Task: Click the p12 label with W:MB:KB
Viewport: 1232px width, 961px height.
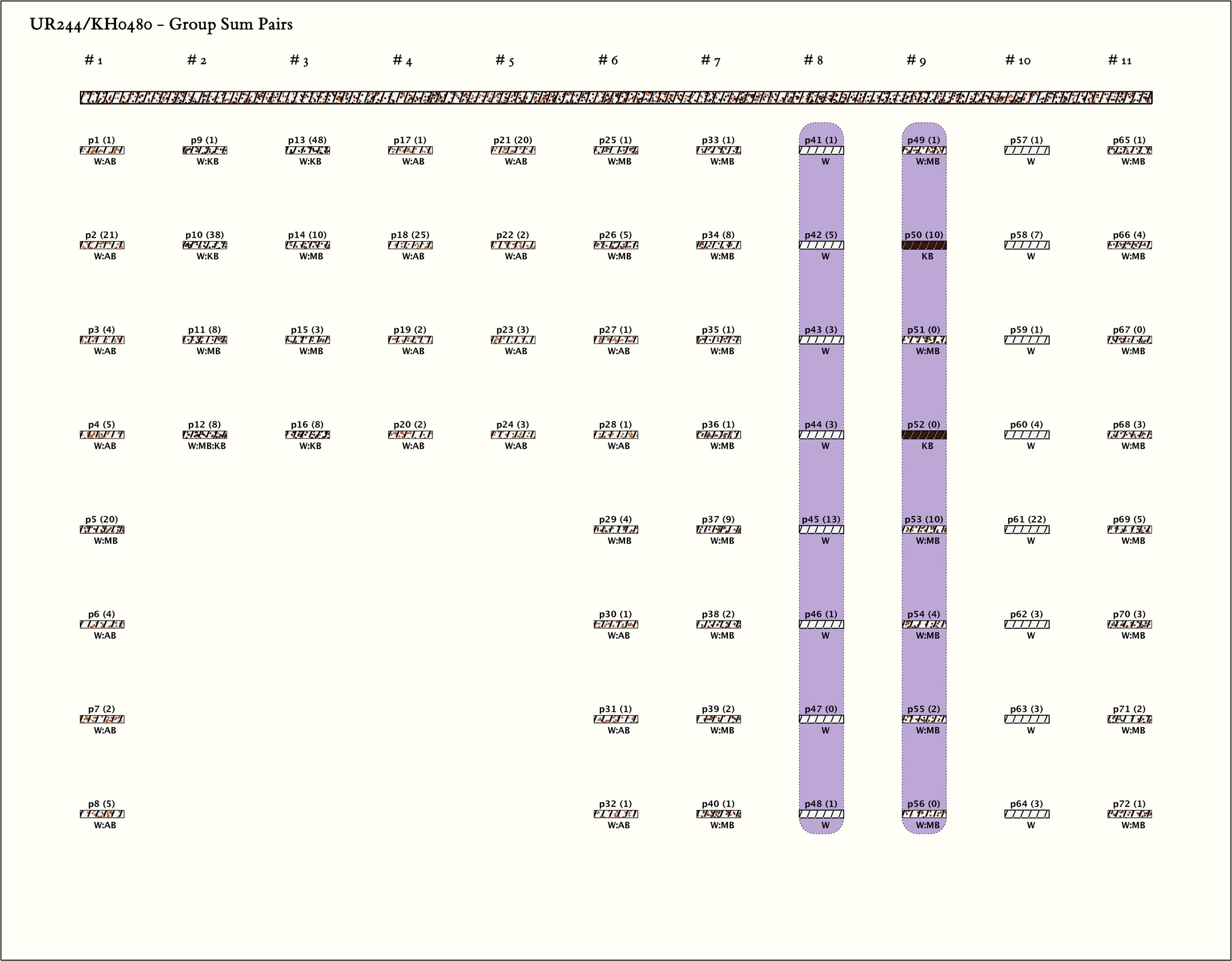Action: point(207,446)
